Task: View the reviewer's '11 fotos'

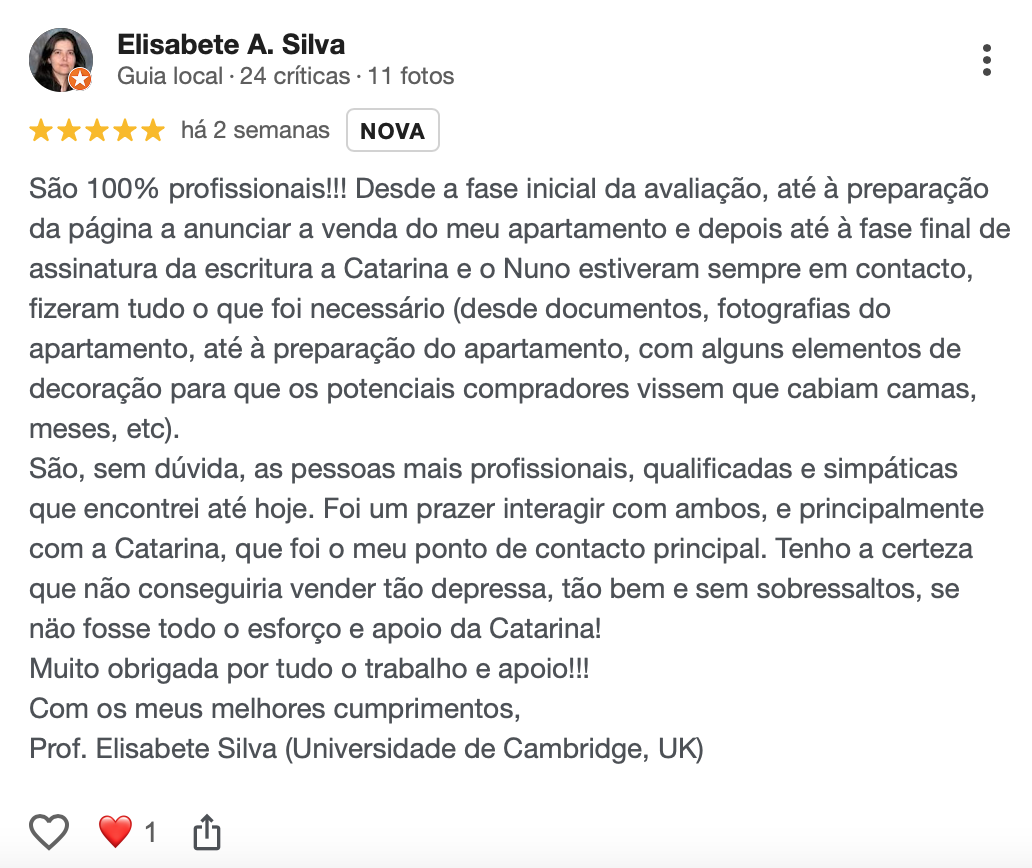Action: (411, 76)
